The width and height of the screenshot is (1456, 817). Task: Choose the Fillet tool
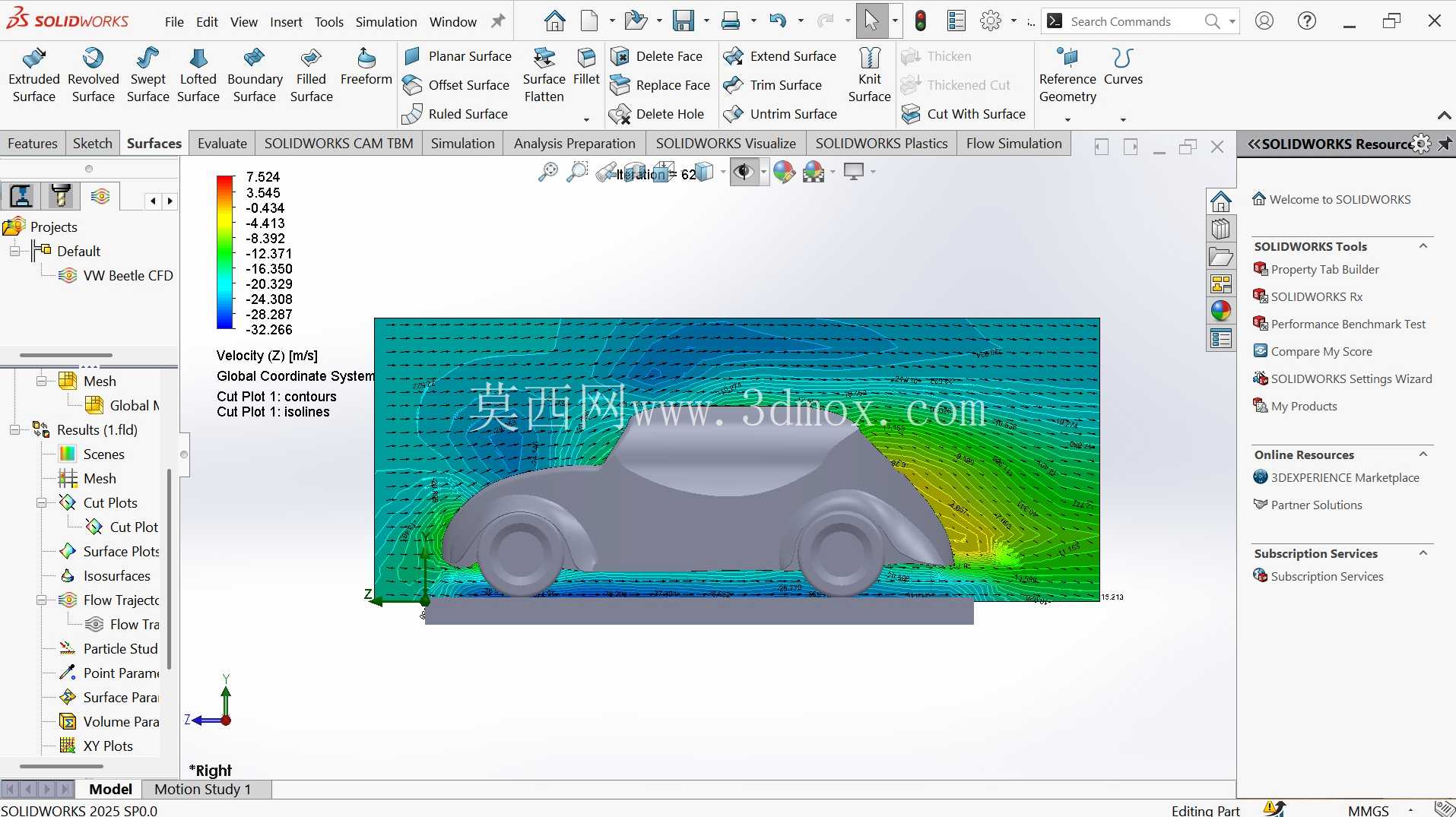[586, 67]
